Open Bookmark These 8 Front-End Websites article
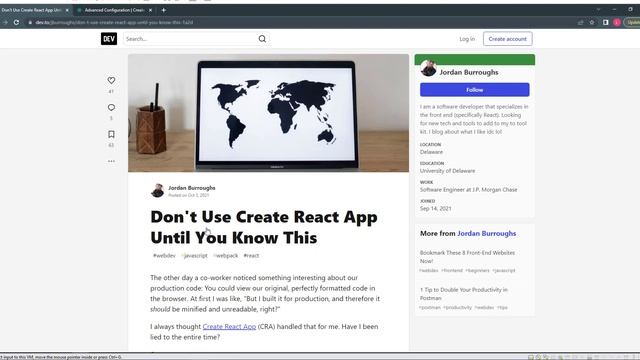 (x=467, y=257)
